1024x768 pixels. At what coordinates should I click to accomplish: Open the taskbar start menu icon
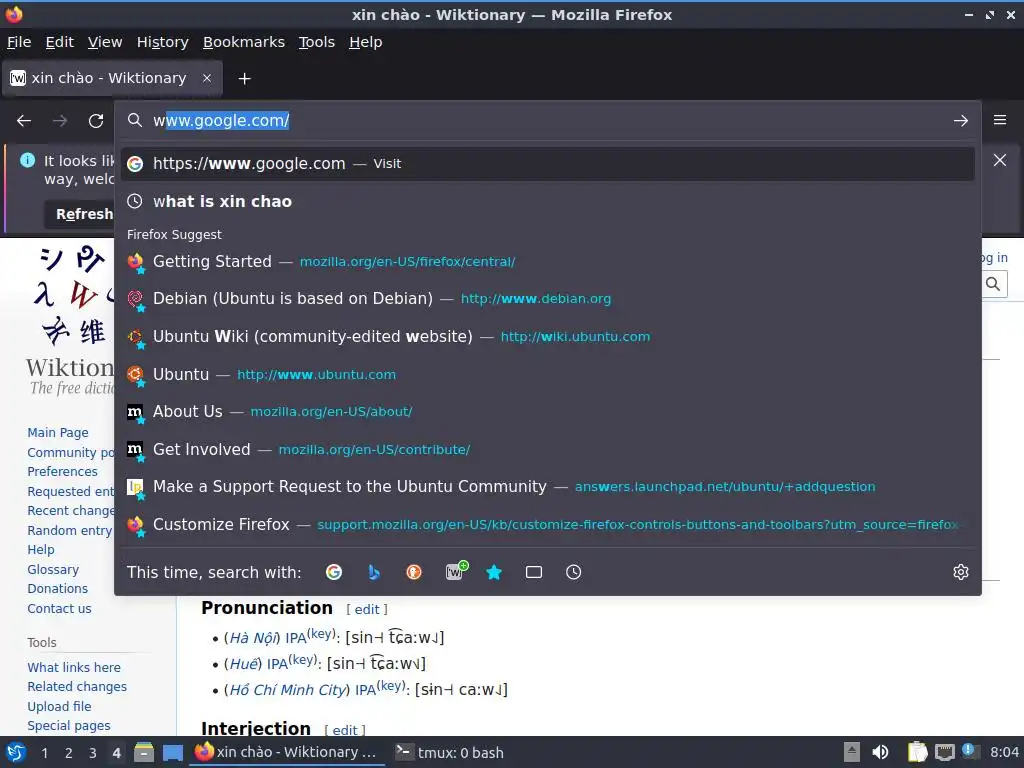[15, 752]
